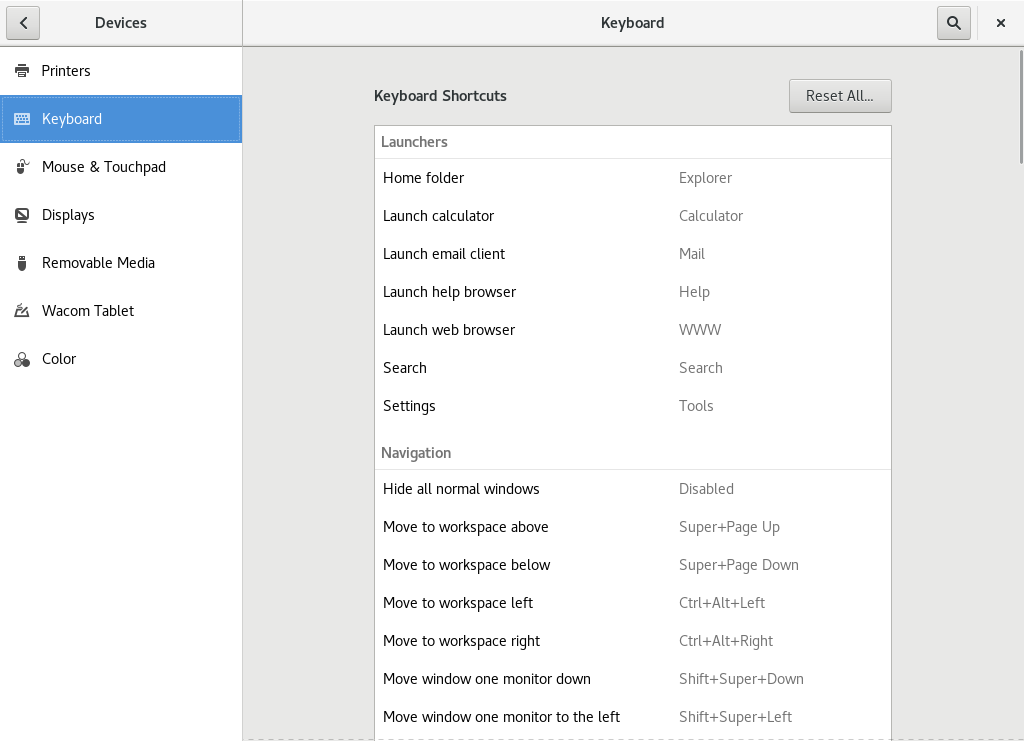1024x741 pixels.
Task: Open Move to workspace above shortcut
Action: (632, 527)
